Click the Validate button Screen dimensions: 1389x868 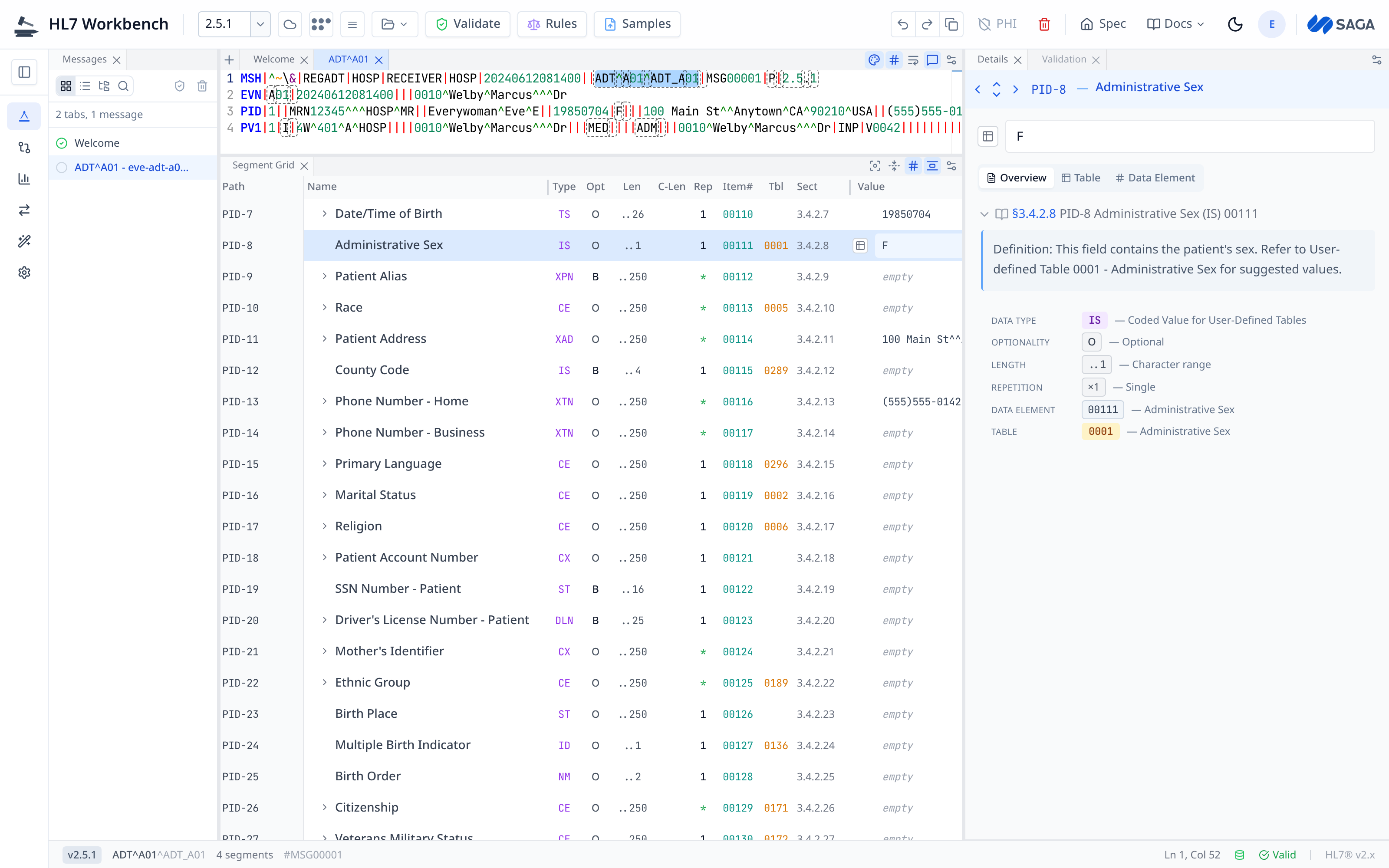tap(468, 24)
